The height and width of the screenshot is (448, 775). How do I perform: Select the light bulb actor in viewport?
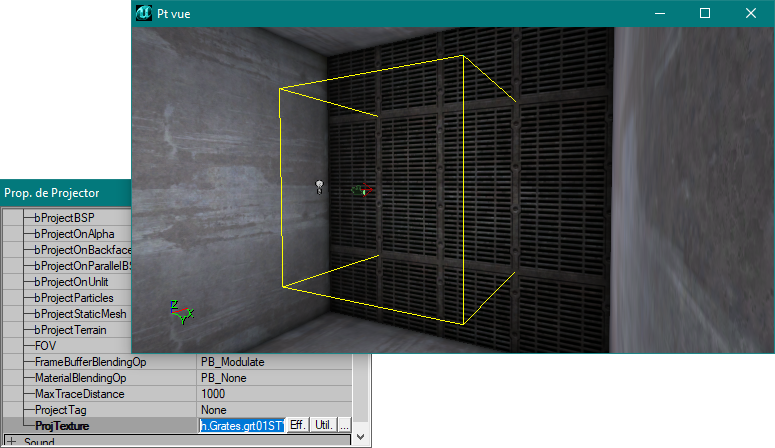click(319, 186)
